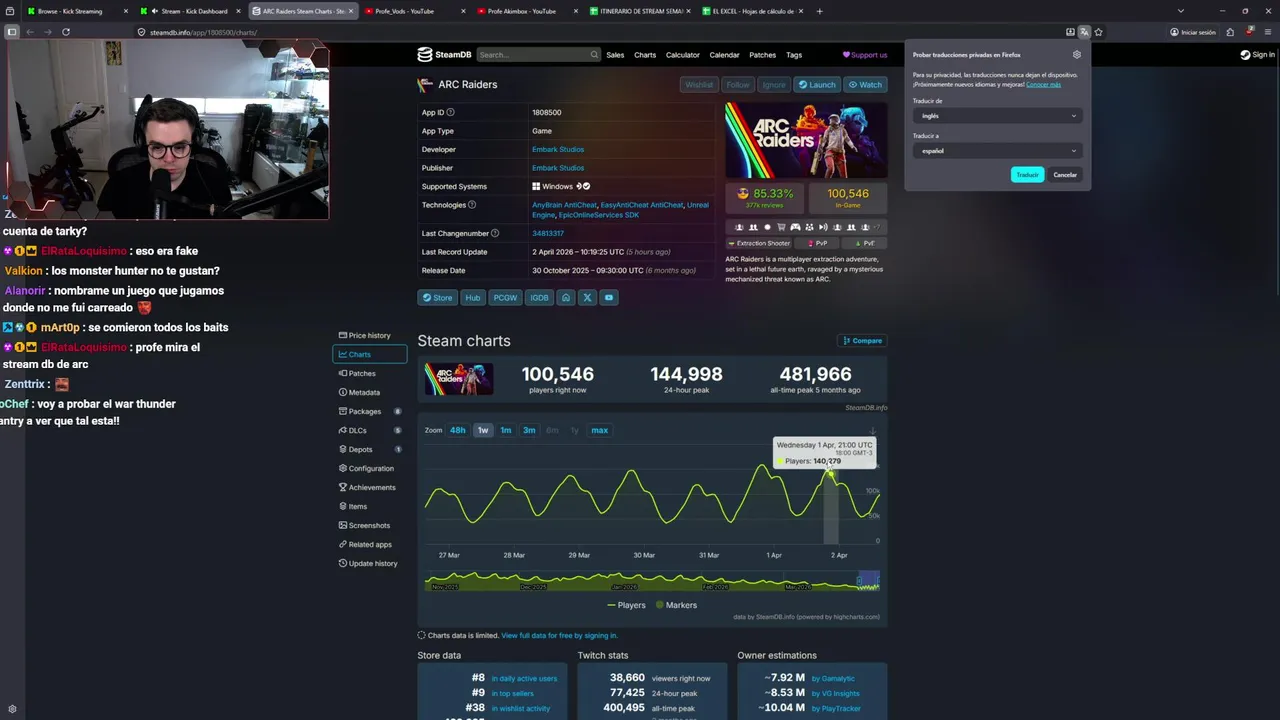
Task: Click the Technologies help icon
Action: click(472, 205)
